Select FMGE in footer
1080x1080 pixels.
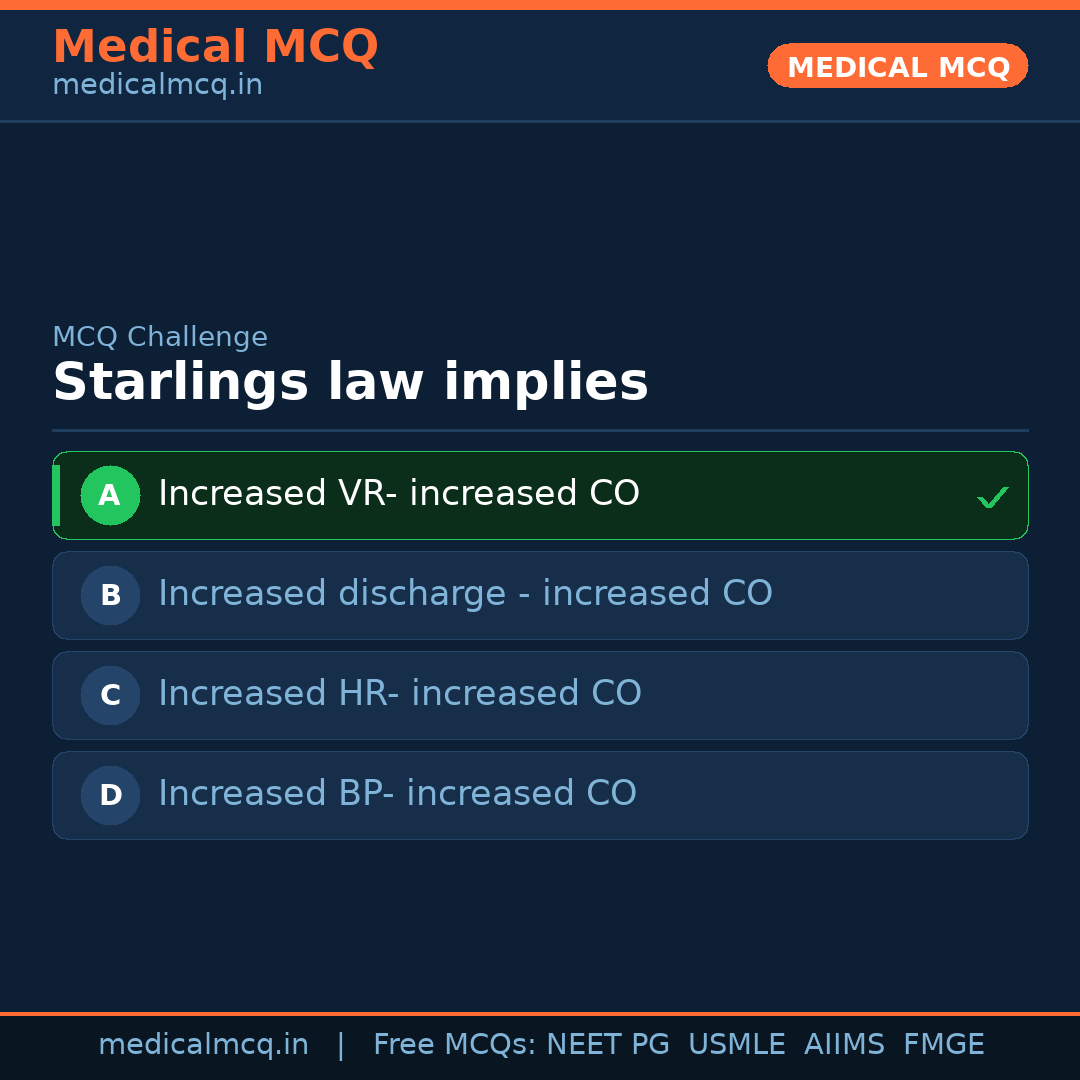tap(943, 1045)
